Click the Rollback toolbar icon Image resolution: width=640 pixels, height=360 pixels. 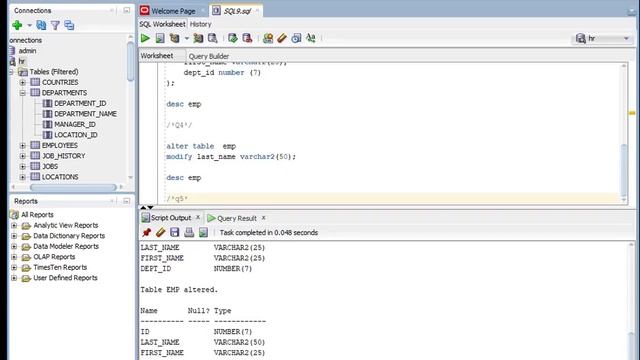coord(247,38)
